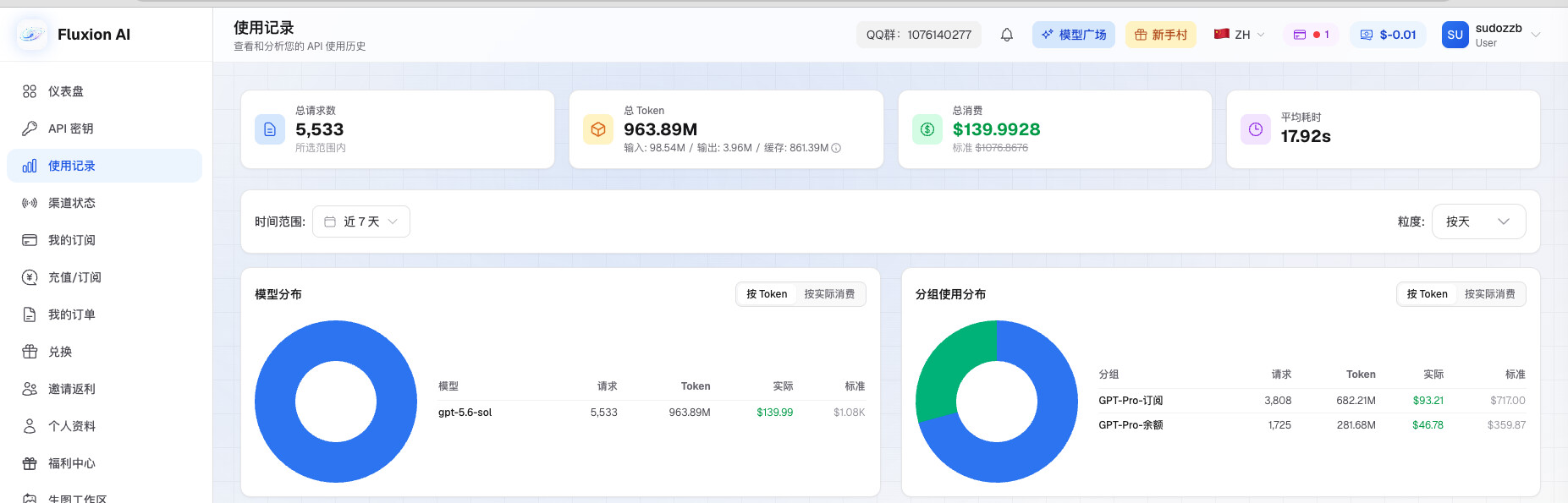Viewport: 1568px width, 503px height.
Task: Click the Token column header in 分组 table
Action: tap(1361, 375)
